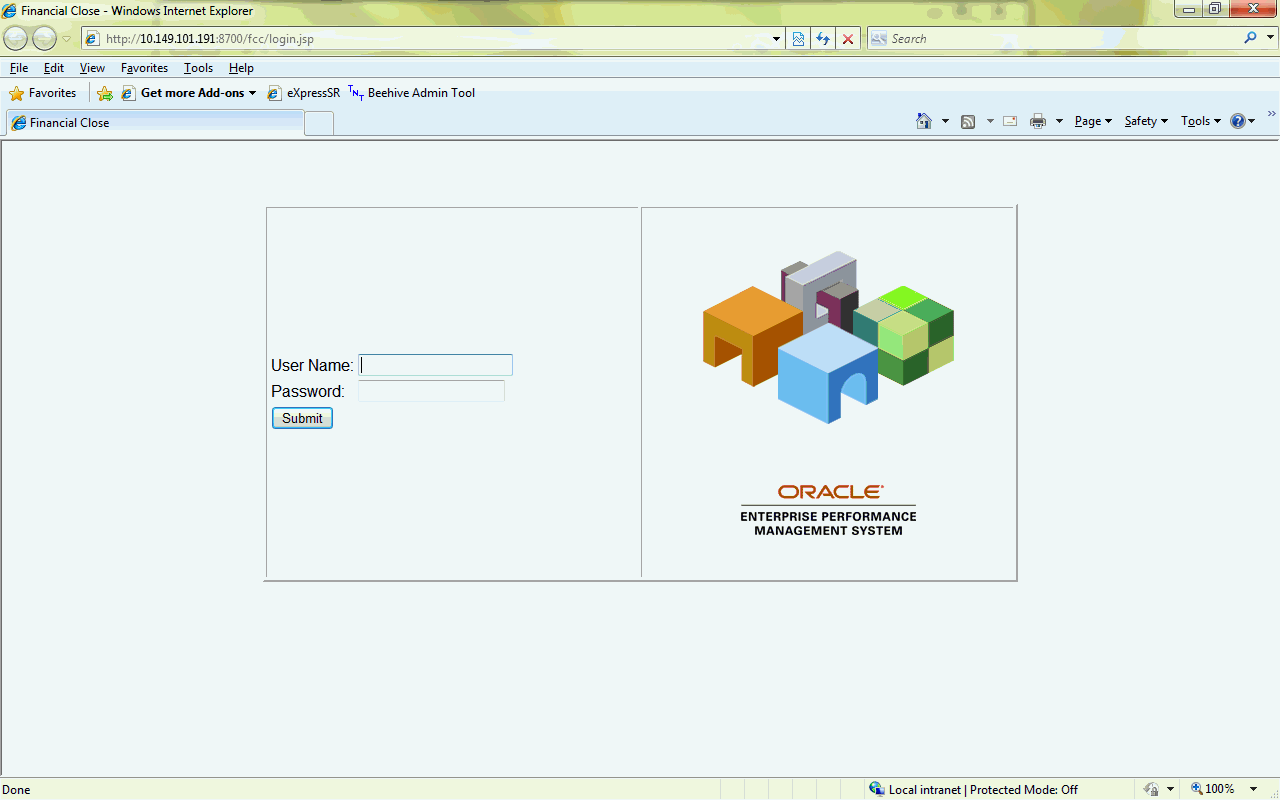
Task: Run search with the magnifying glass icon
Action: (x=1249, y=38)
